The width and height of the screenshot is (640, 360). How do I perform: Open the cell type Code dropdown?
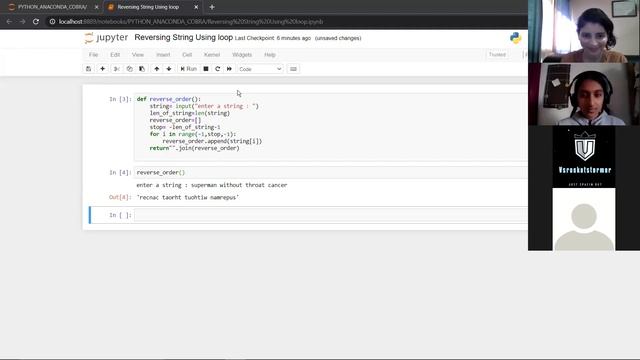[x=260, y=69]
